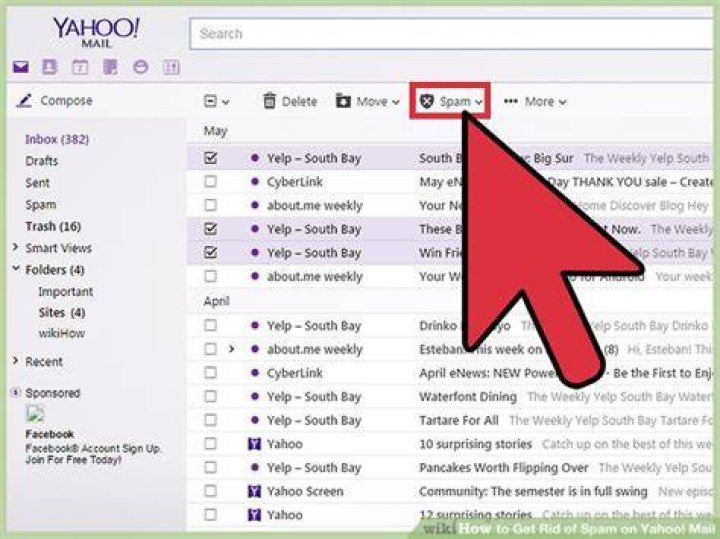Open the More dropdown arrow
The width and height of the screenshot is (720, 539).
click(562, 102)
